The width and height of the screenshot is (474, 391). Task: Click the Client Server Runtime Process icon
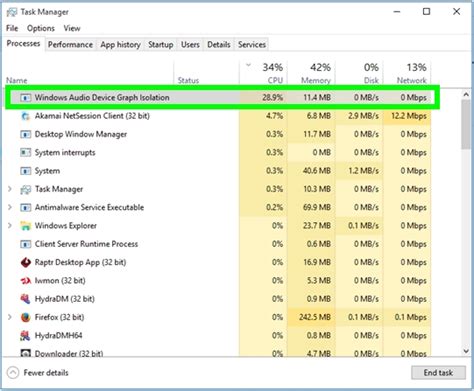click(25, 244)
